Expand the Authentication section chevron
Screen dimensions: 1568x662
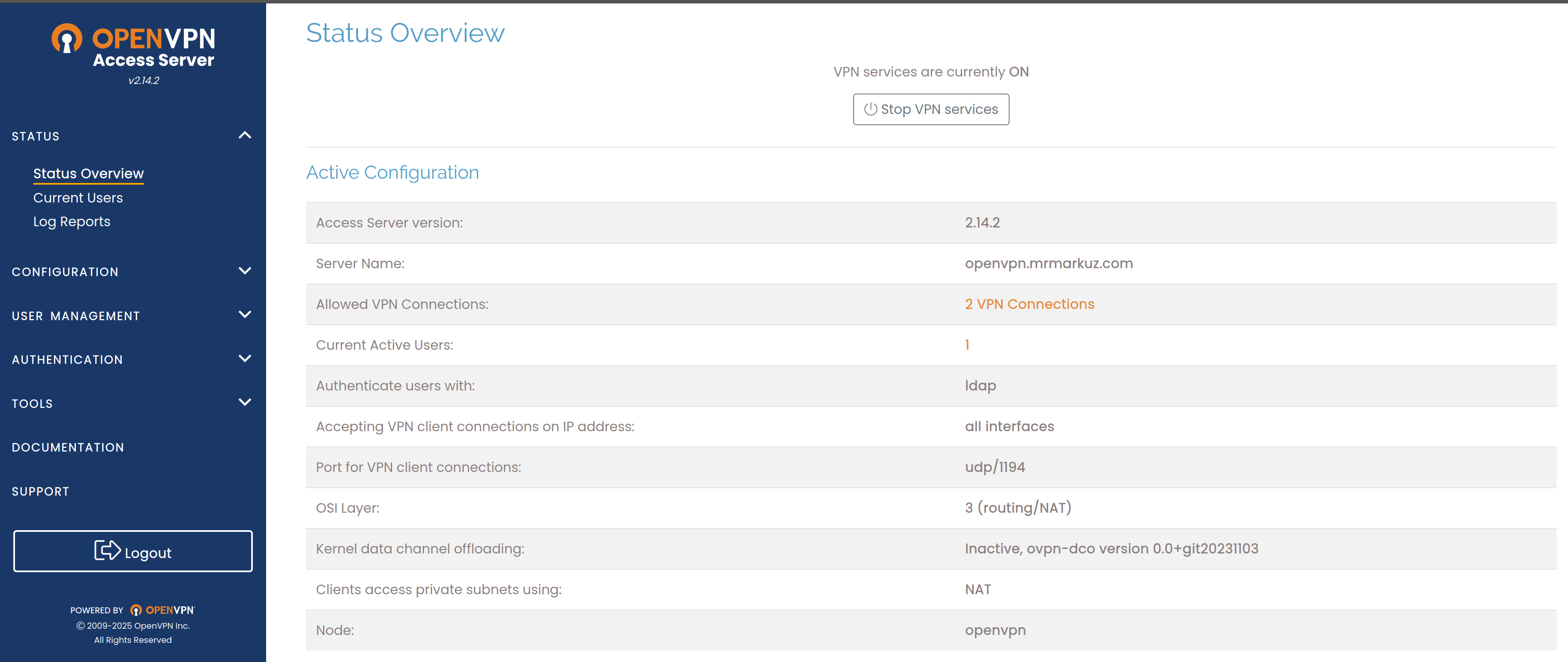[244, 358]
